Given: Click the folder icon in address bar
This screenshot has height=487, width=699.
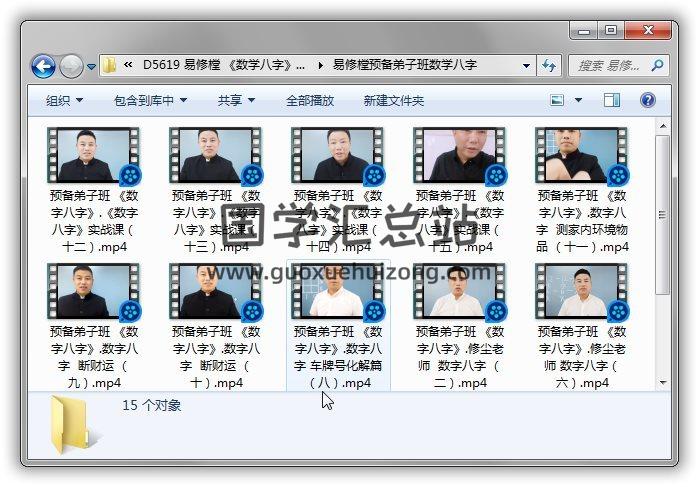Looking at the screenshot, I should (109, 66).
